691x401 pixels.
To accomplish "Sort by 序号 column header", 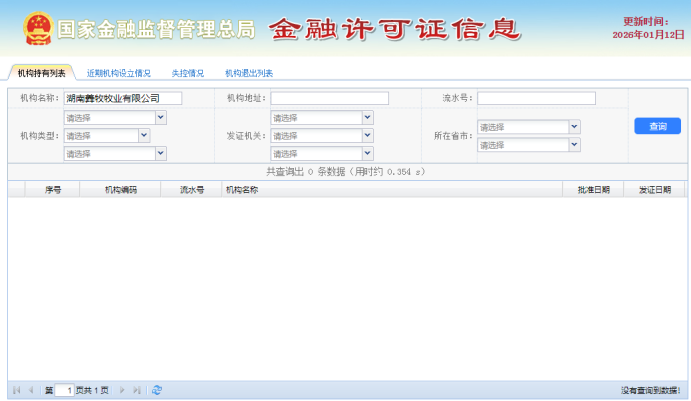I will click(53, 190).
